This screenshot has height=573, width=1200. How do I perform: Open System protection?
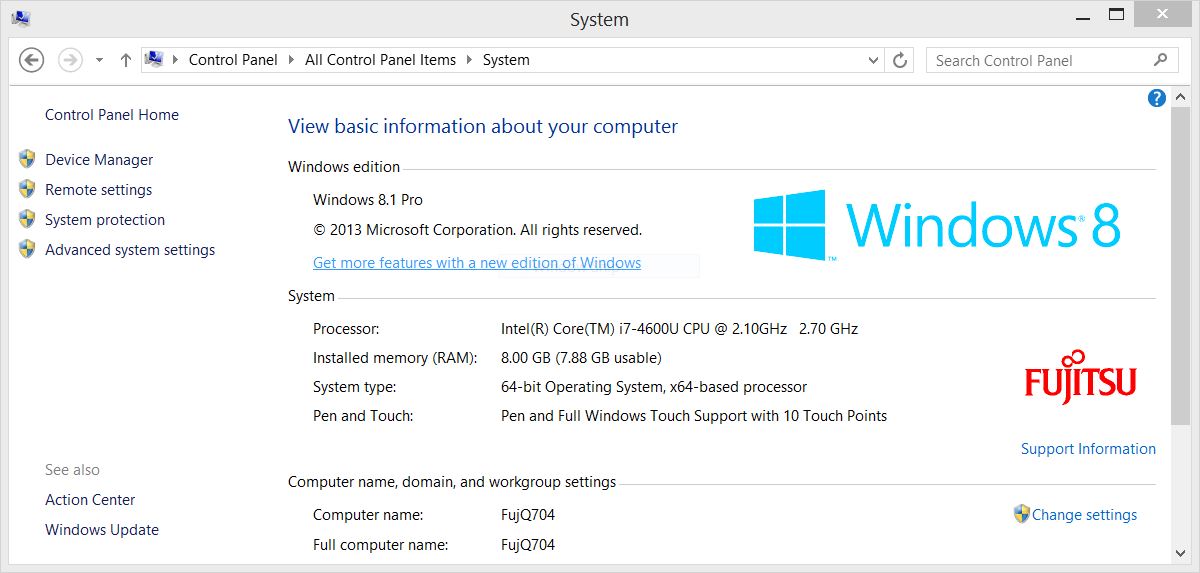[105, 220]
